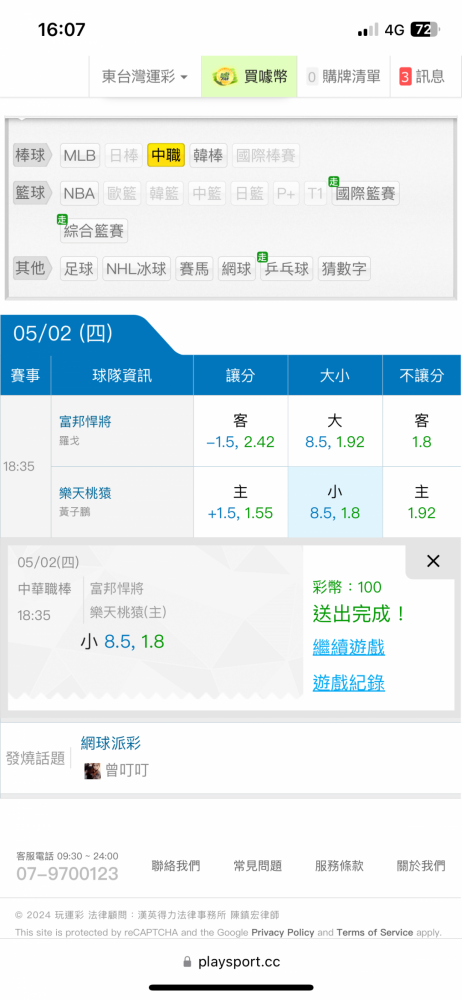Select the 中籃 tab
The height and width of the screenshot is (1000, 462).
[x=207, y=193]
